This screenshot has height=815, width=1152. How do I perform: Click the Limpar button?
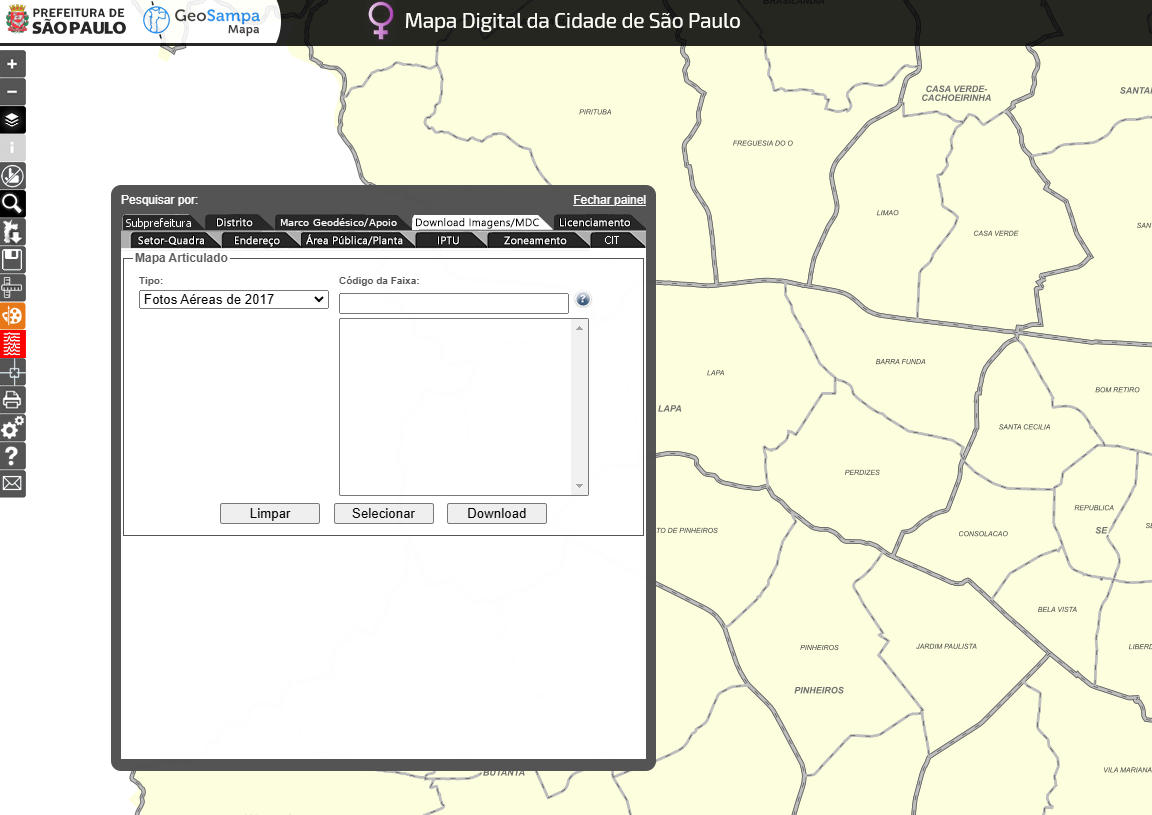[x=270, y=513]
